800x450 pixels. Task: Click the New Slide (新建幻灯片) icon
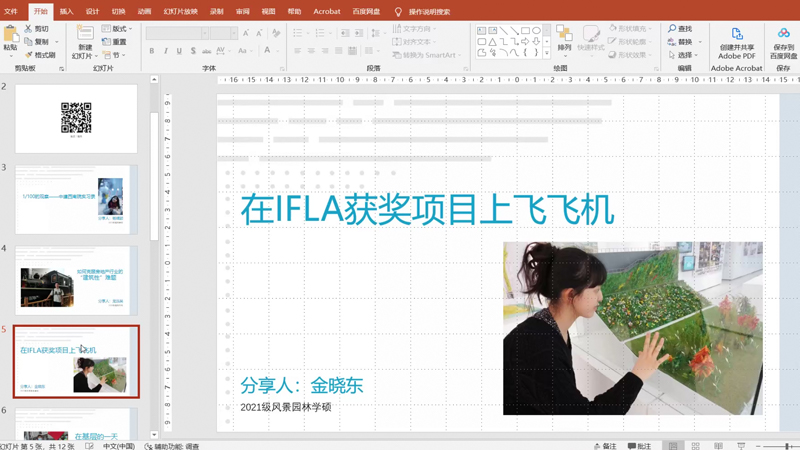pos(85,33)
